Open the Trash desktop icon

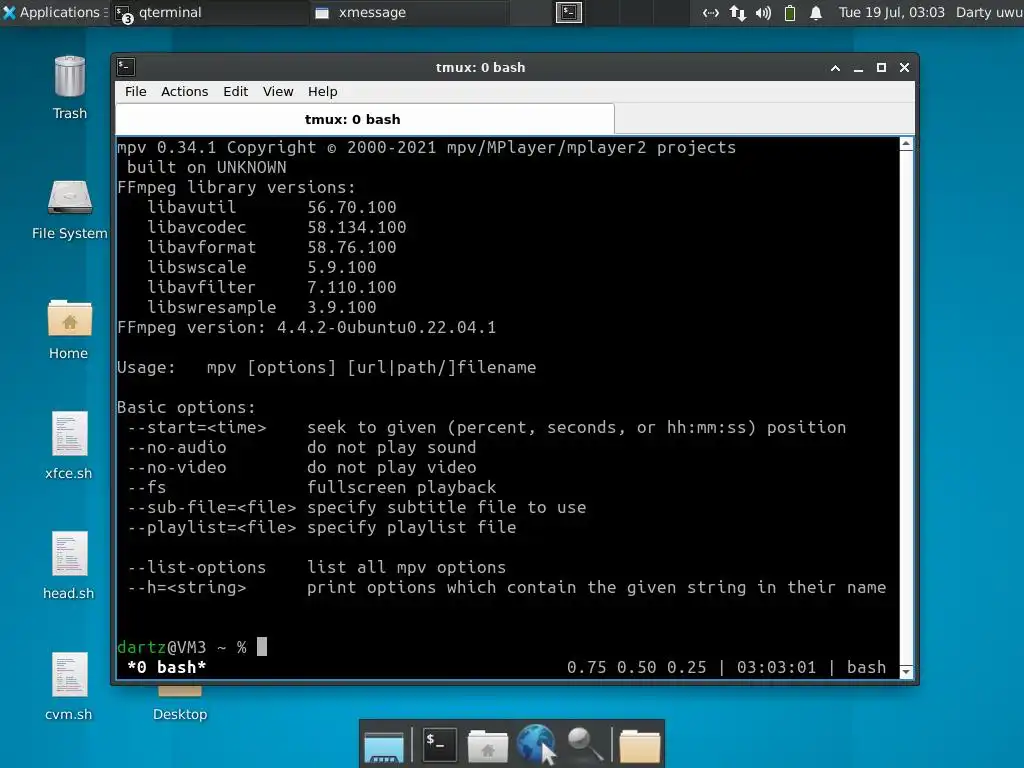[69, 88]
